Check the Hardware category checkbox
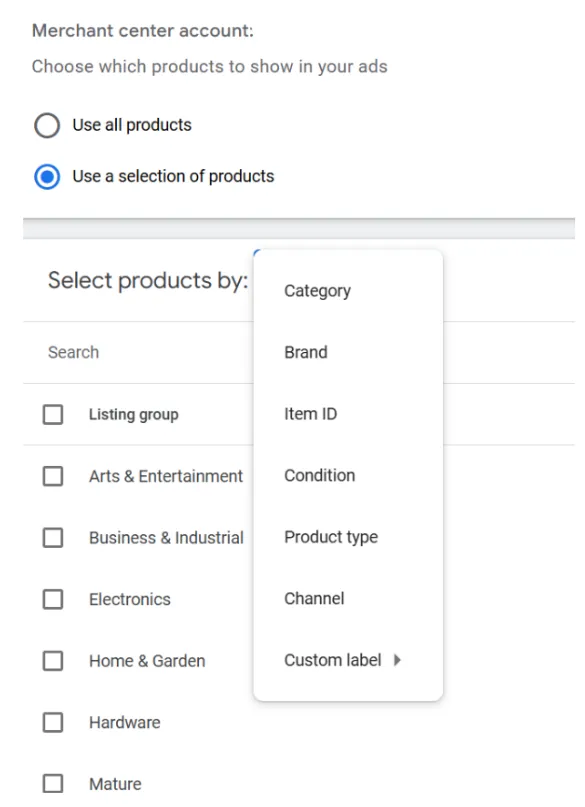 pyautogui.click(x=53, y=723)
